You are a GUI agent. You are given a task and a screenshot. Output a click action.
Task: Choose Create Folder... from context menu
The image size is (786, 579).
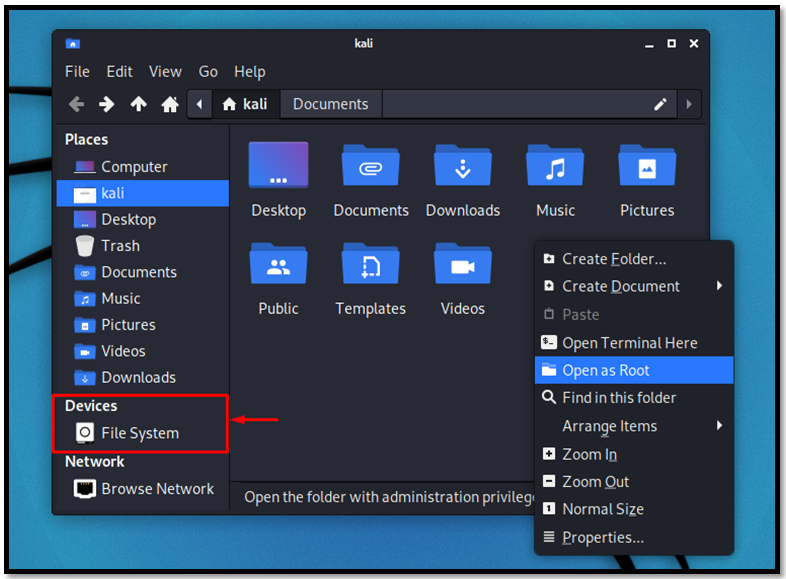pyautogui.click(x=634, y=259)
